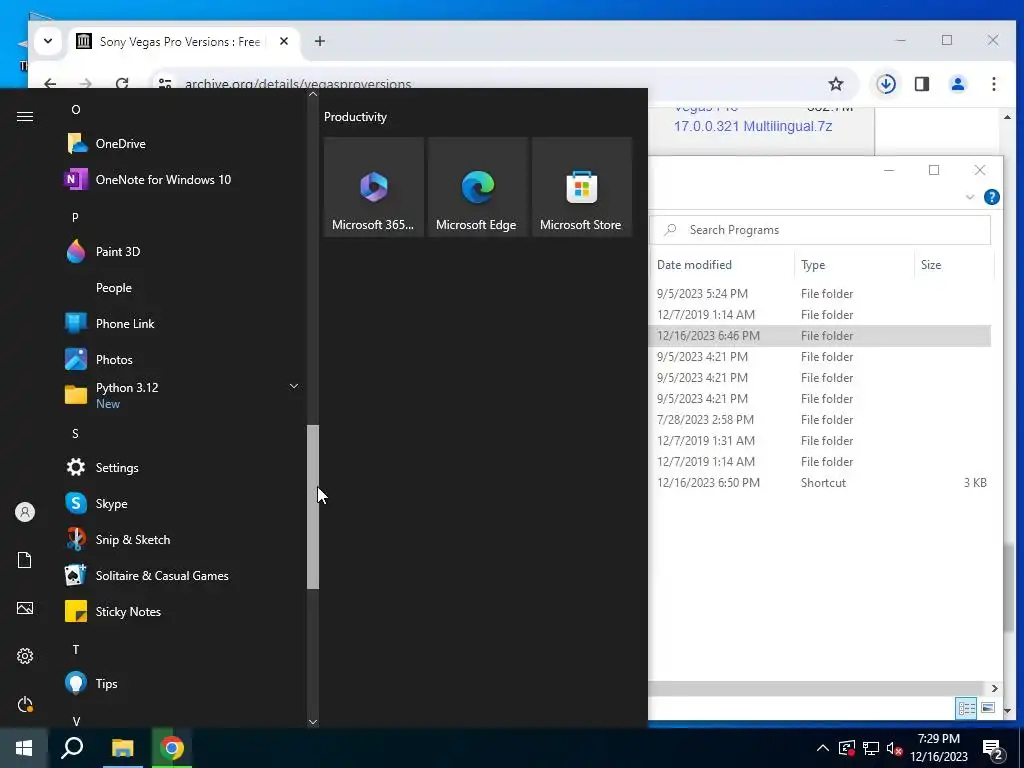The height and width of the screenshot is (768, 1024).
Task: Open Documents from the Start sidebar
Action: pos(25,560)
